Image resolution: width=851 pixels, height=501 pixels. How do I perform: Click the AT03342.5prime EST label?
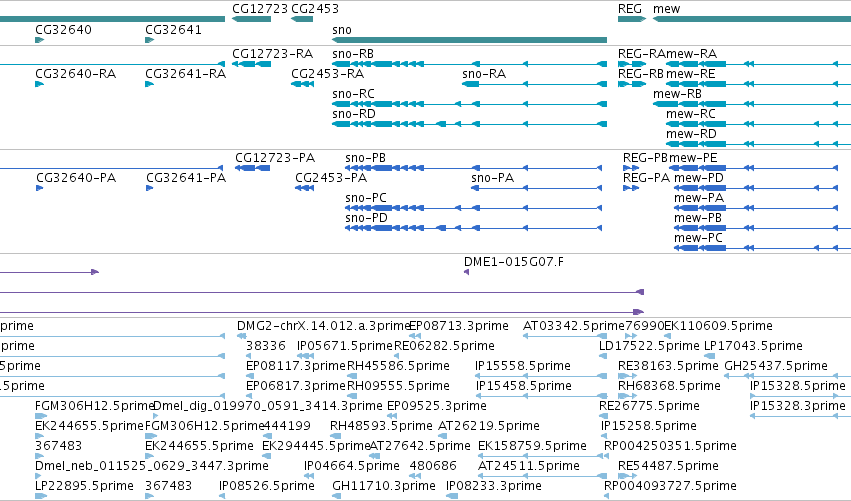point(574,326)
